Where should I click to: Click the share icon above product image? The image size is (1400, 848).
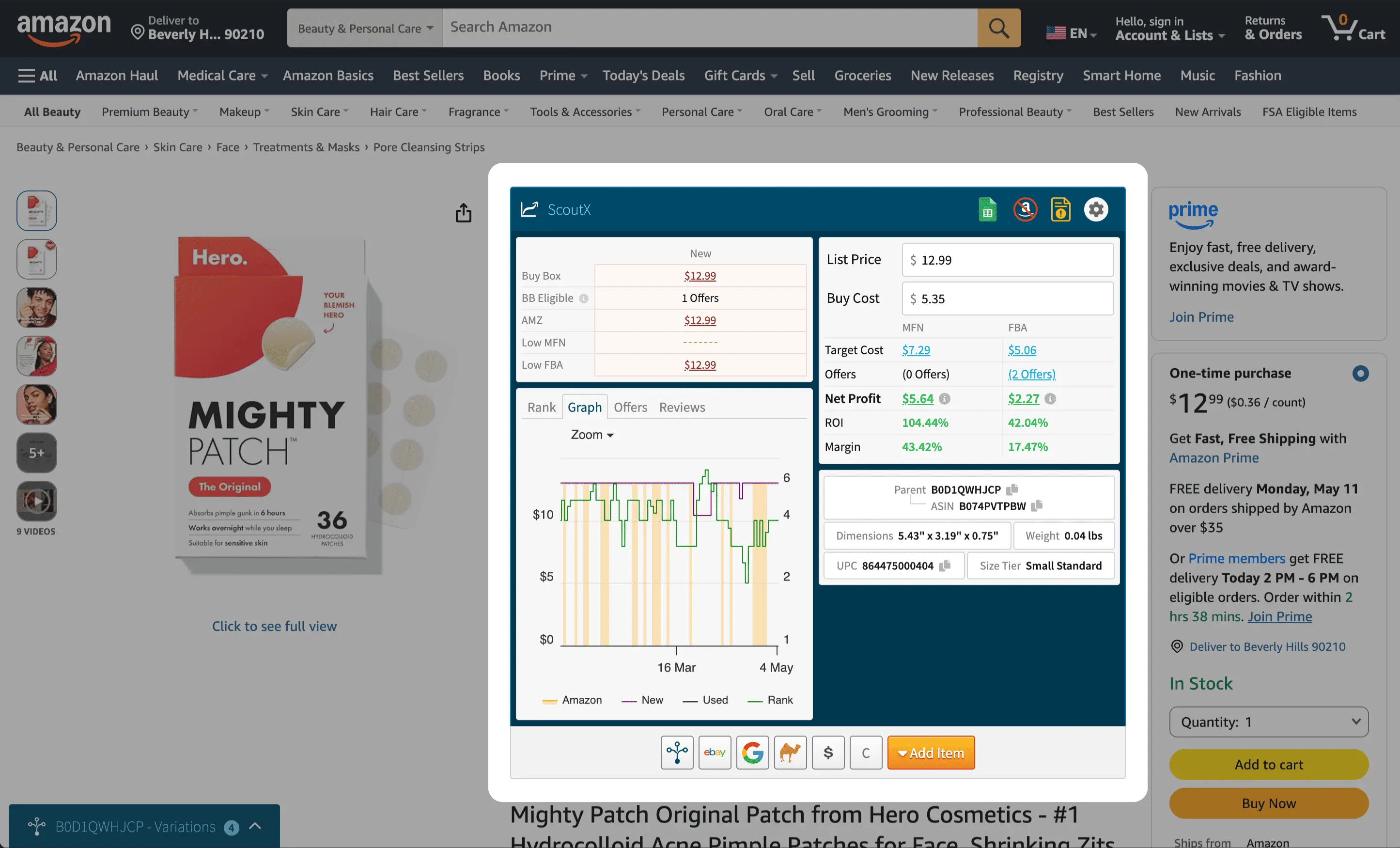point(463,213)
